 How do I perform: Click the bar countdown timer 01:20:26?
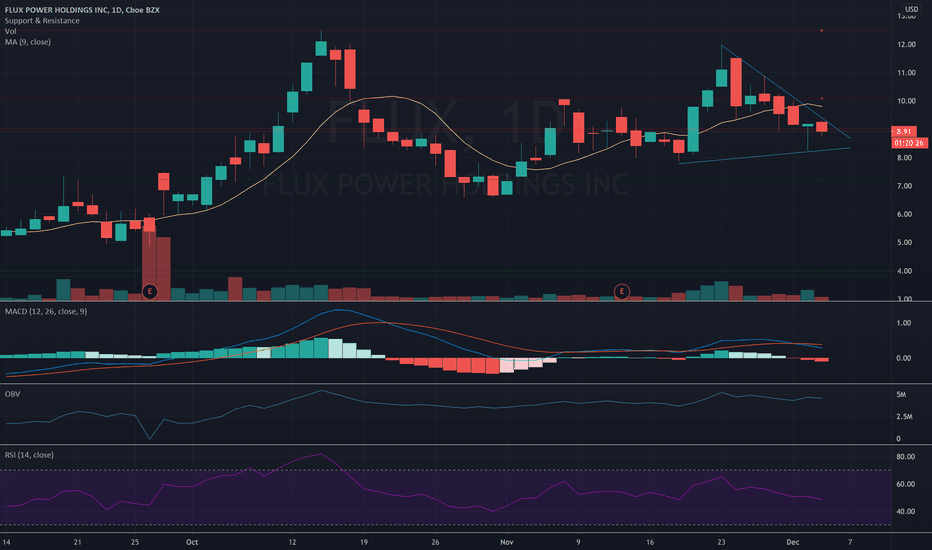pyautogui.click(x=909, y=143)
